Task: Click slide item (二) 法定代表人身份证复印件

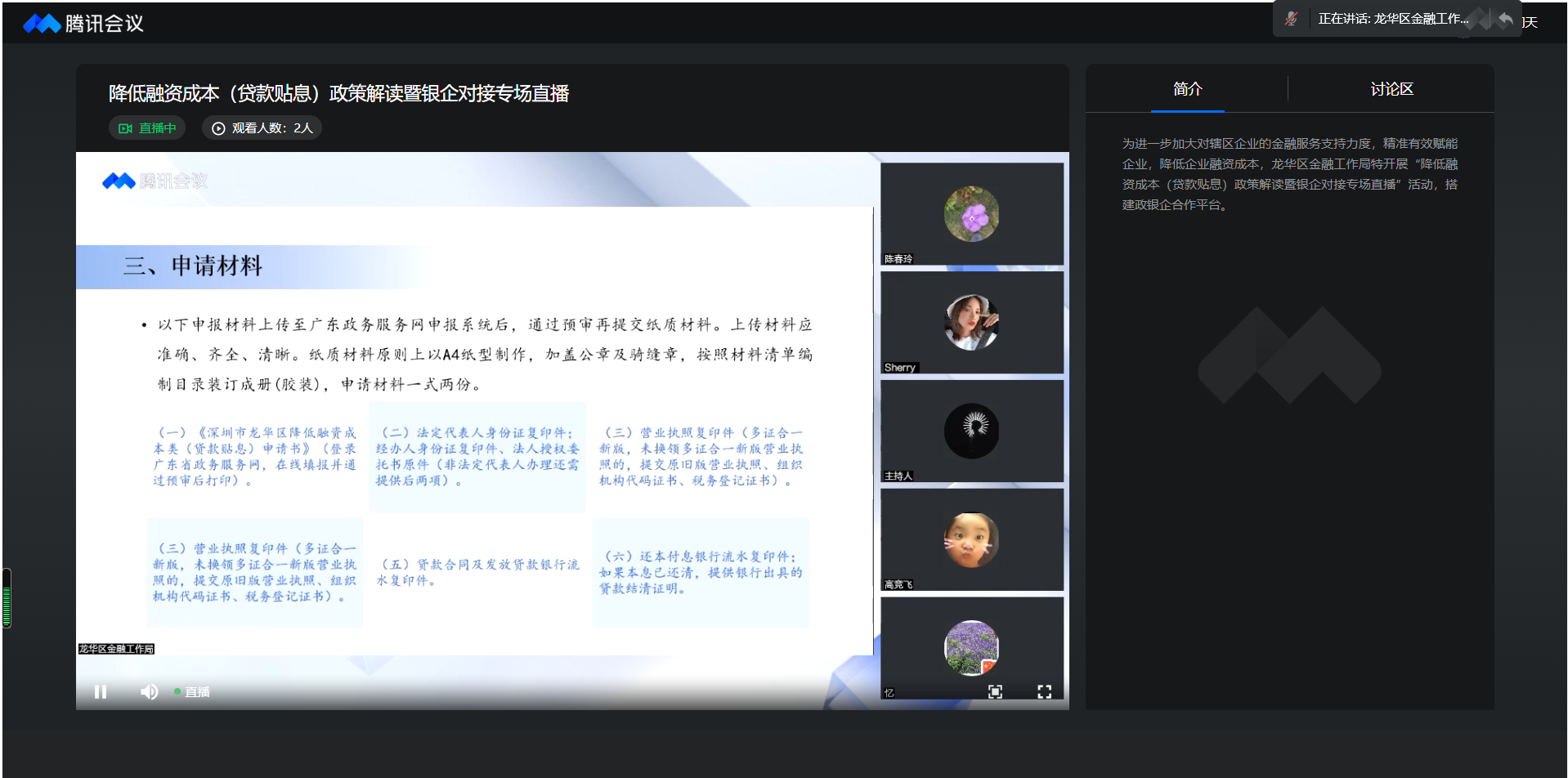Action: pyautogui.click(x=477, y=457)
